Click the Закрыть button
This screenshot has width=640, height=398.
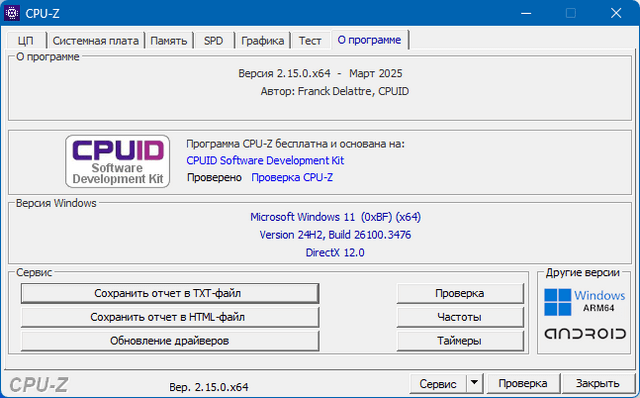coord(598,384)
